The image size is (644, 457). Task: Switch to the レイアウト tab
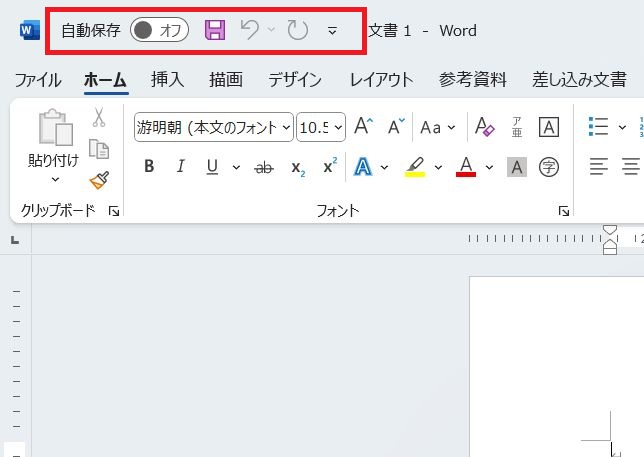click(381, 80)
